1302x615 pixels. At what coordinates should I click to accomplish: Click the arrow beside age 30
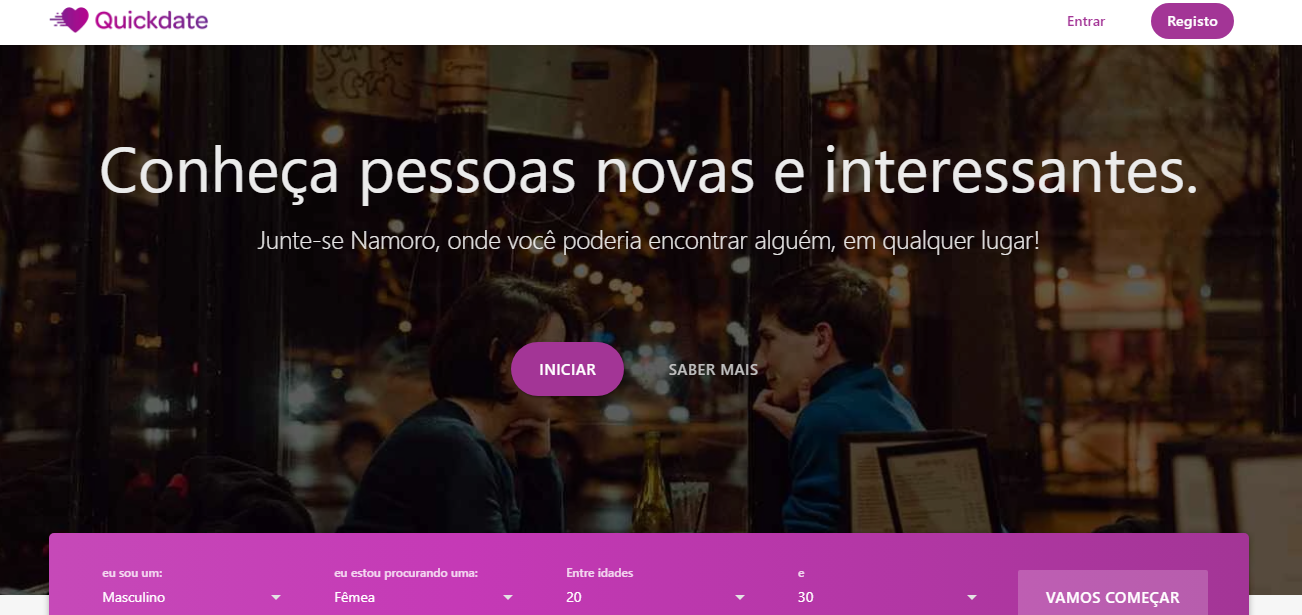tap(971, 598)
